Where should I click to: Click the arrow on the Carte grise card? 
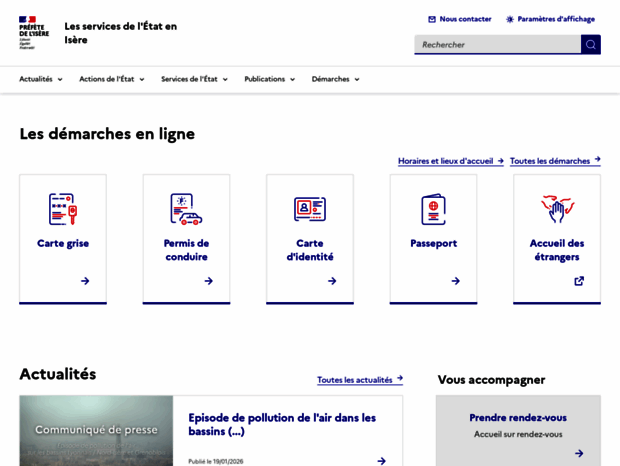85,281
